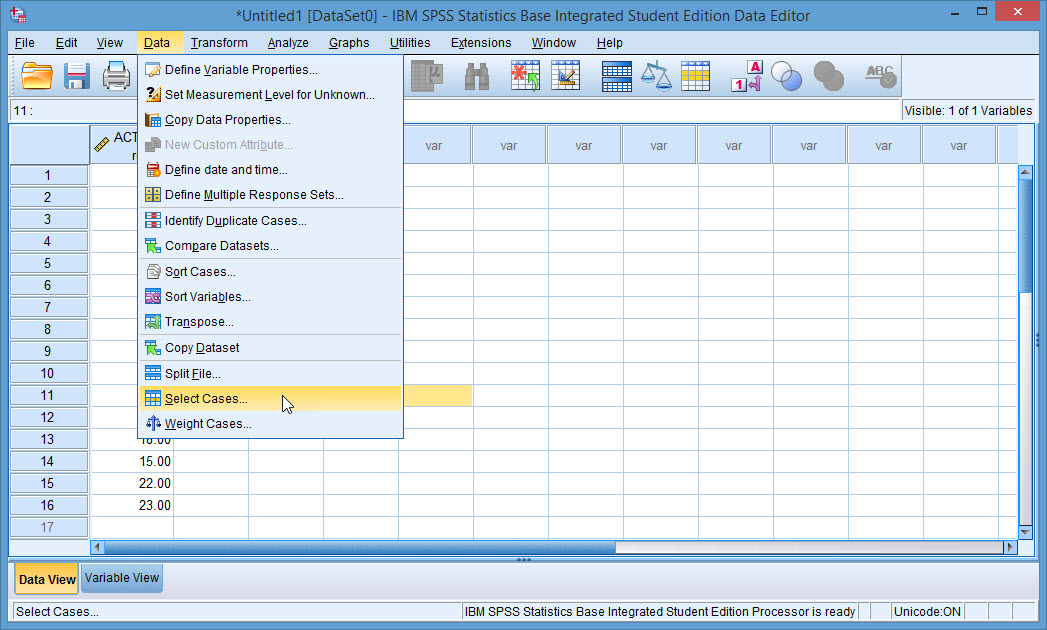Screen dimensions: 1047x630
Task: Click Unicode:ON in the status bar
Action: (x=927, y=611)
